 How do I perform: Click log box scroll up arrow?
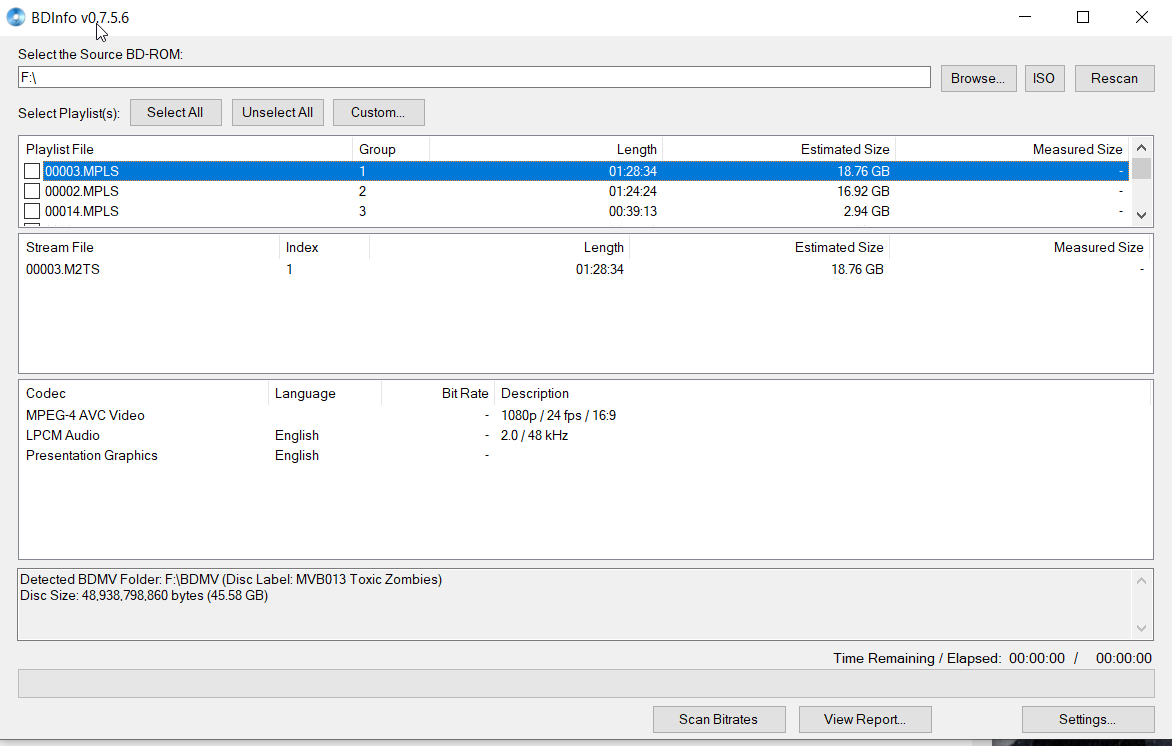tap(1141, 580)
